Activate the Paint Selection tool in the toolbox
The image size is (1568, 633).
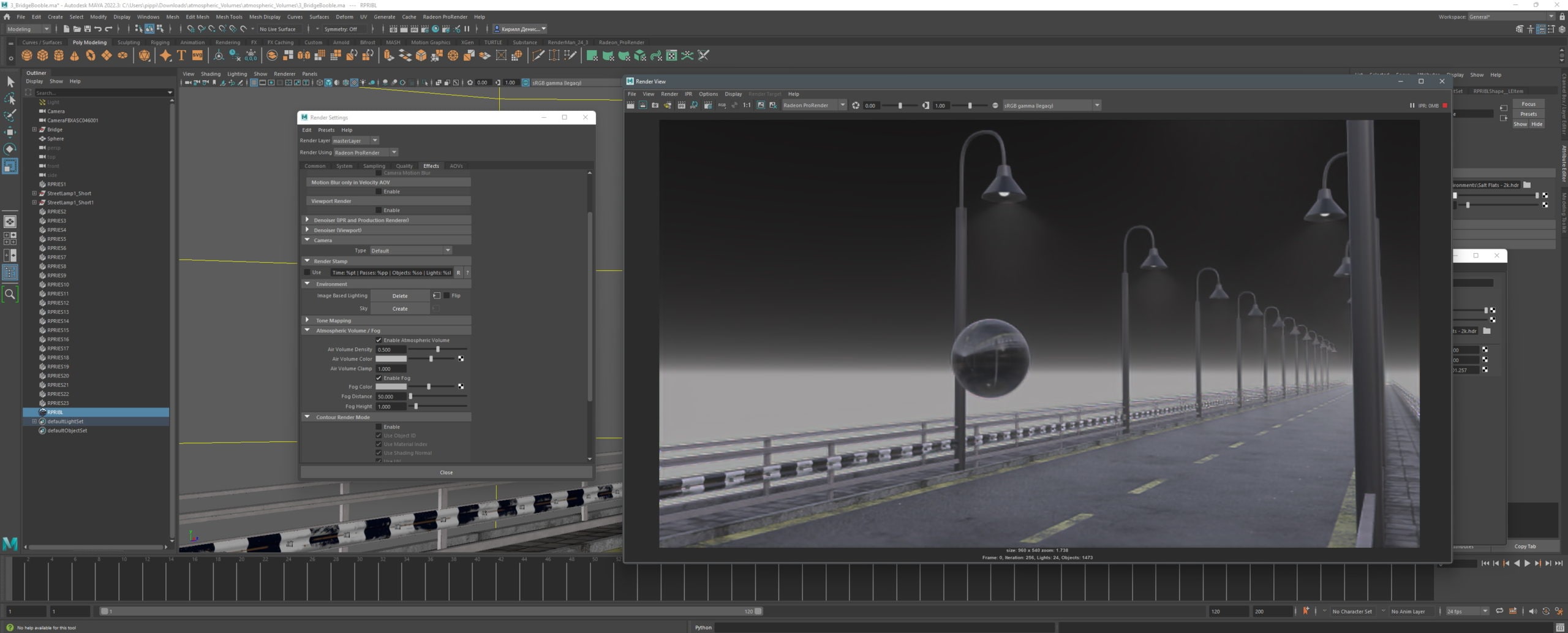pos(10,115)
